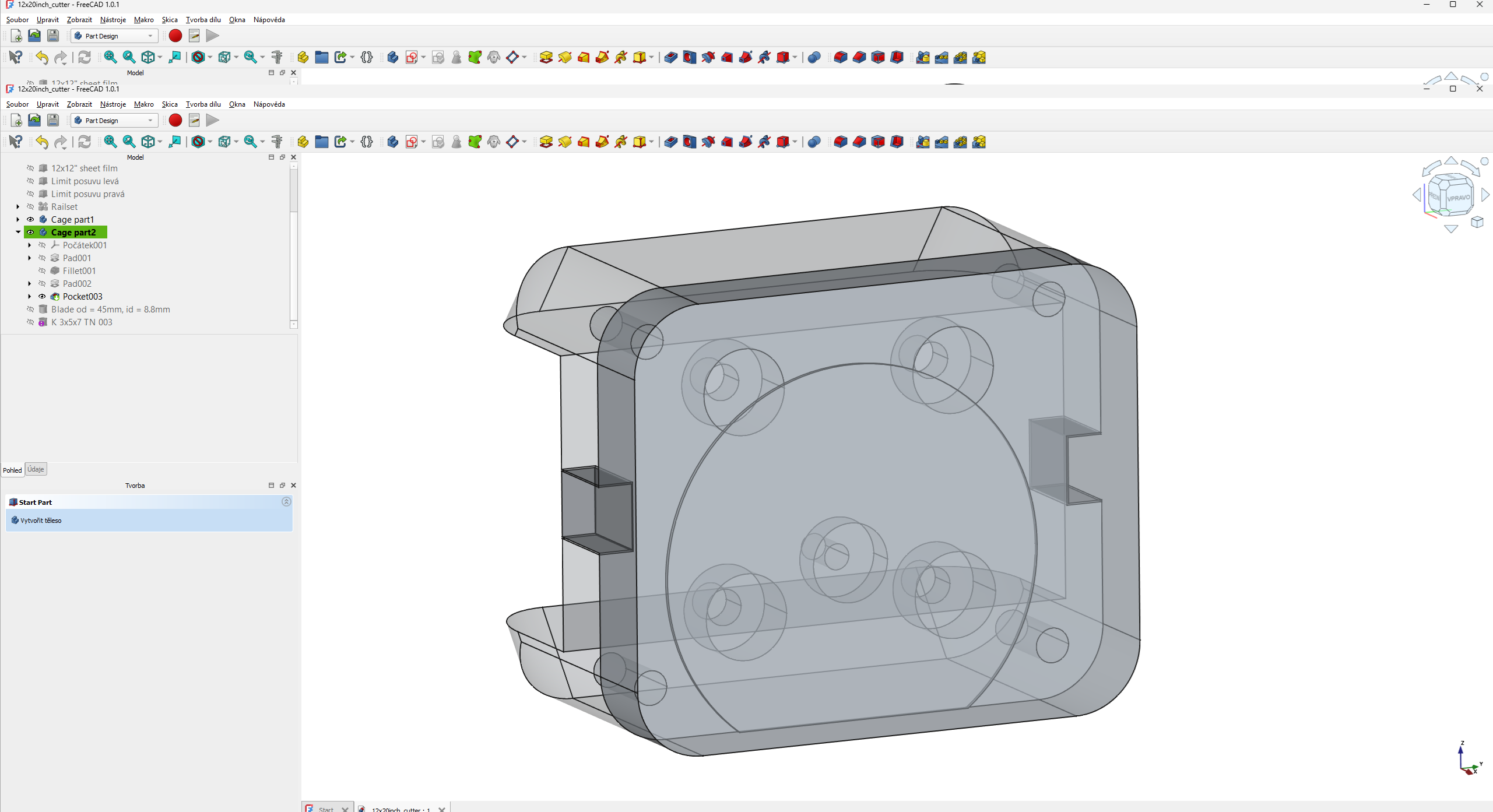Select the Pocket tool in the lower toolbar
This screenshot has height=812, width=1493.
pyautogui.click(x=670, y=142)
